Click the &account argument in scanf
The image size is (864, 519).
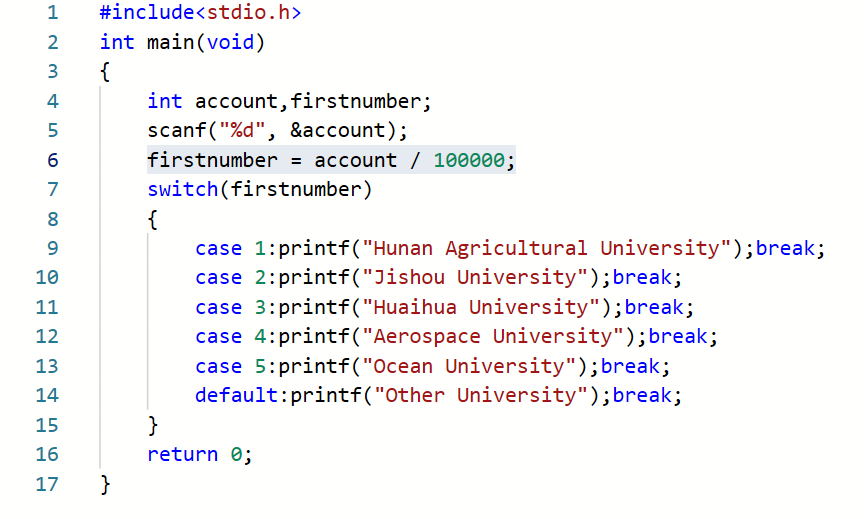tap(338, 130)
